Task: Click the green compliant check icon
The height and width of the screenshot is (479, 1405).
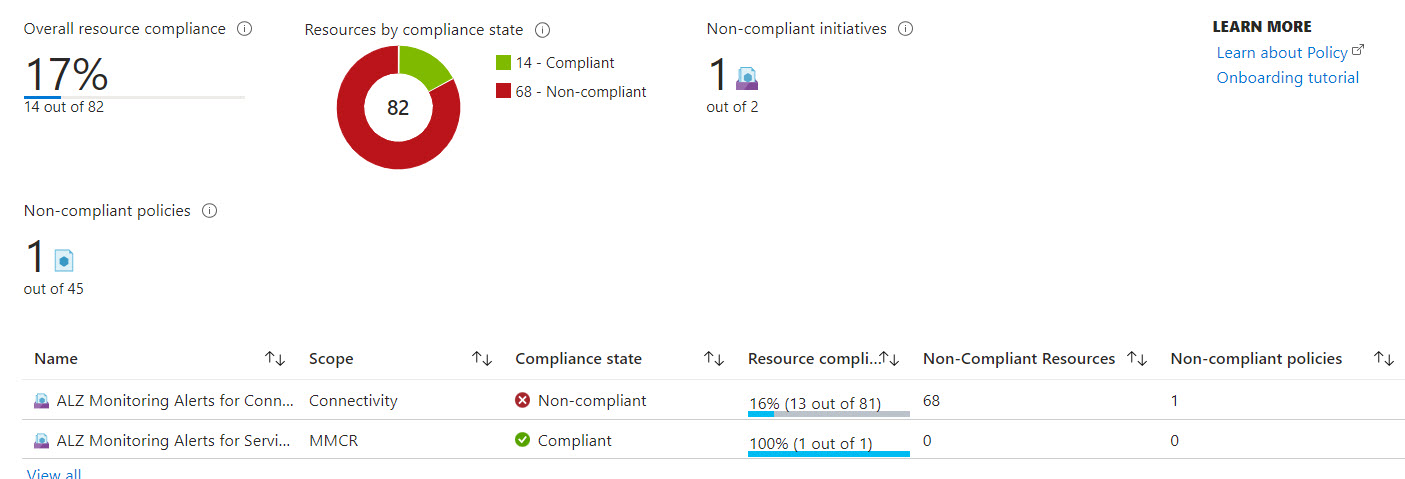Action: tap(522, 440)
